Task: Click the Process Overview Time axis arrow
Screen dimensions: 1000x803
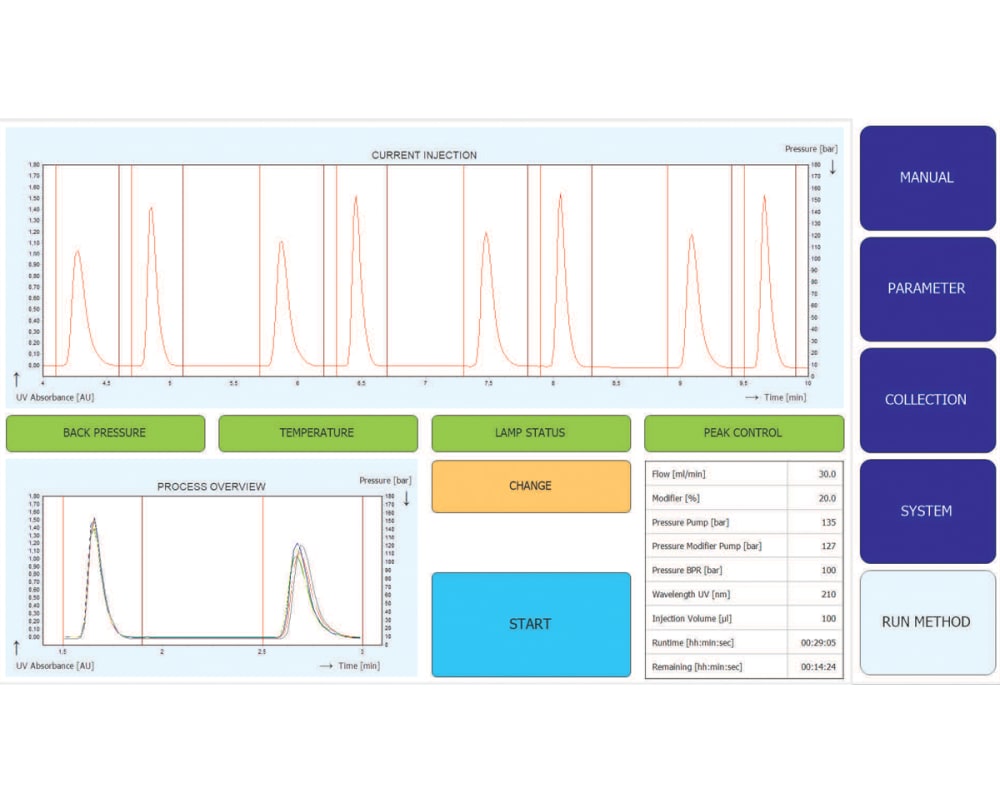Action: [x=326, y=666]
